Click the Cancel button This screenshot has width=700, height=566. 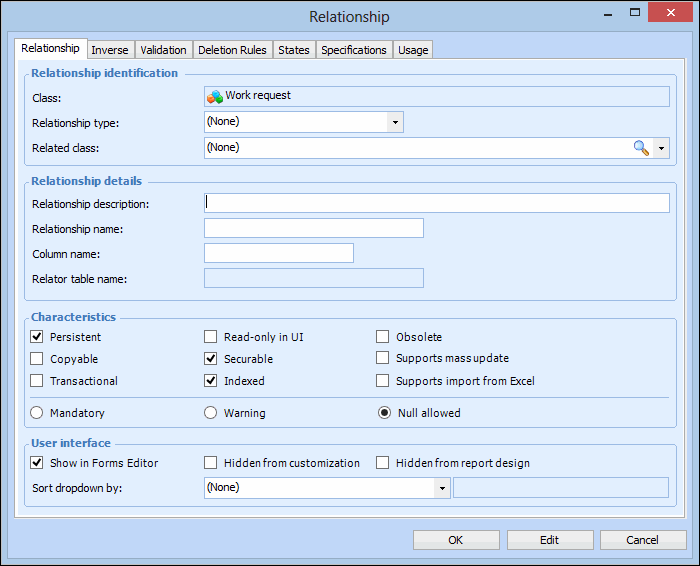(642, 540)
